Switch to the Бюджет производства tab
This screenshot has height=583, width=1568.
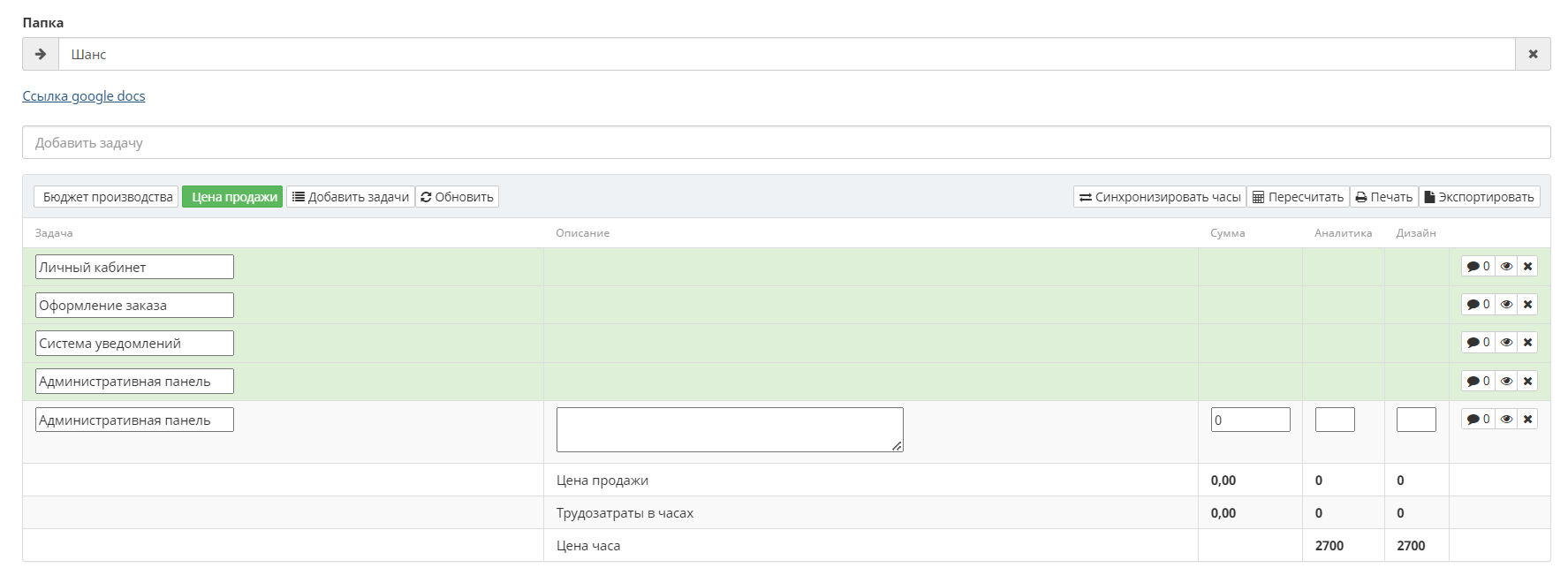pyautogui.click(x=107, y=197)
